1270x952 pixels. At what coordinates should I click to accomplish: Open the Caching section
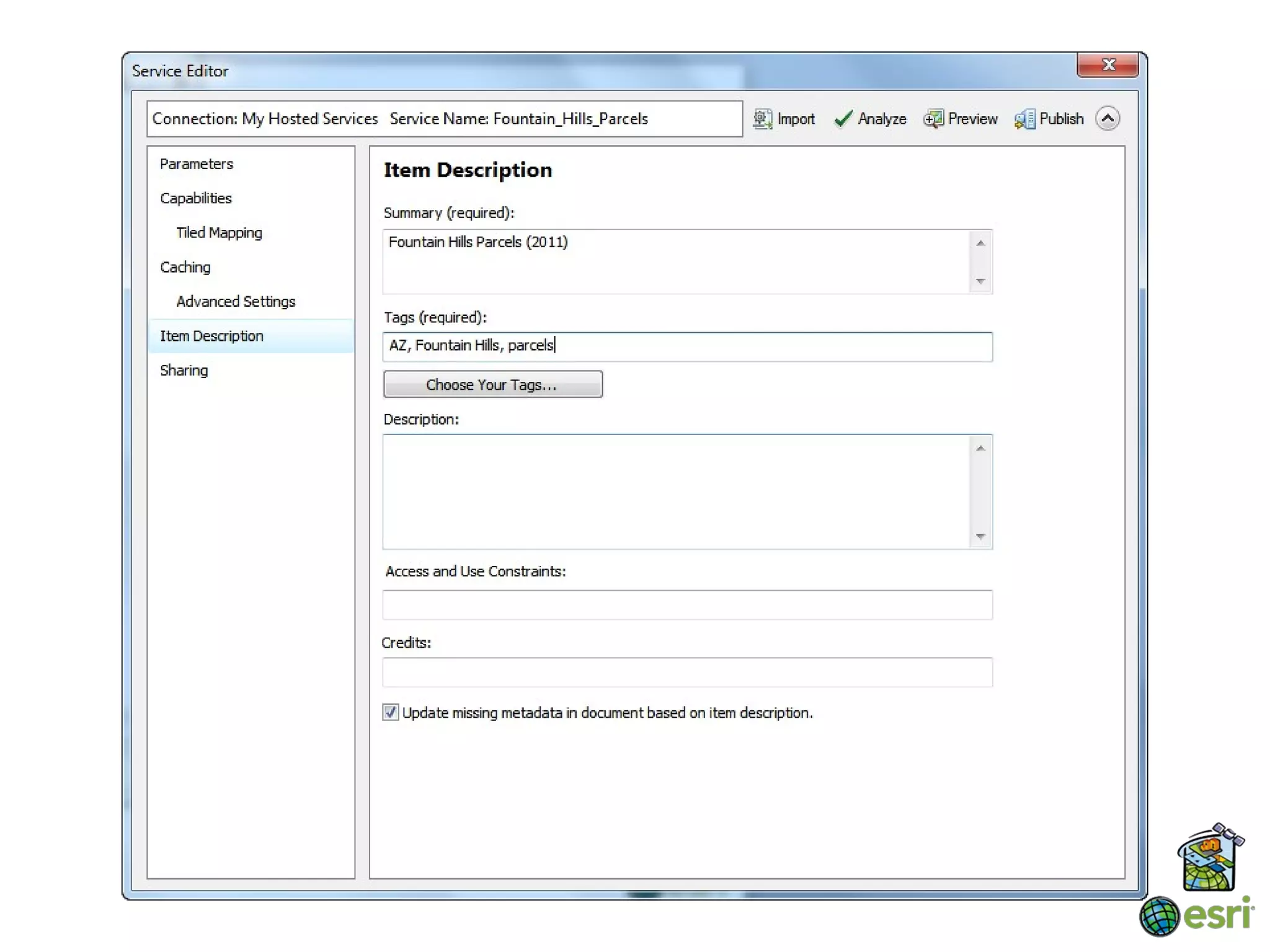(185, 267)
